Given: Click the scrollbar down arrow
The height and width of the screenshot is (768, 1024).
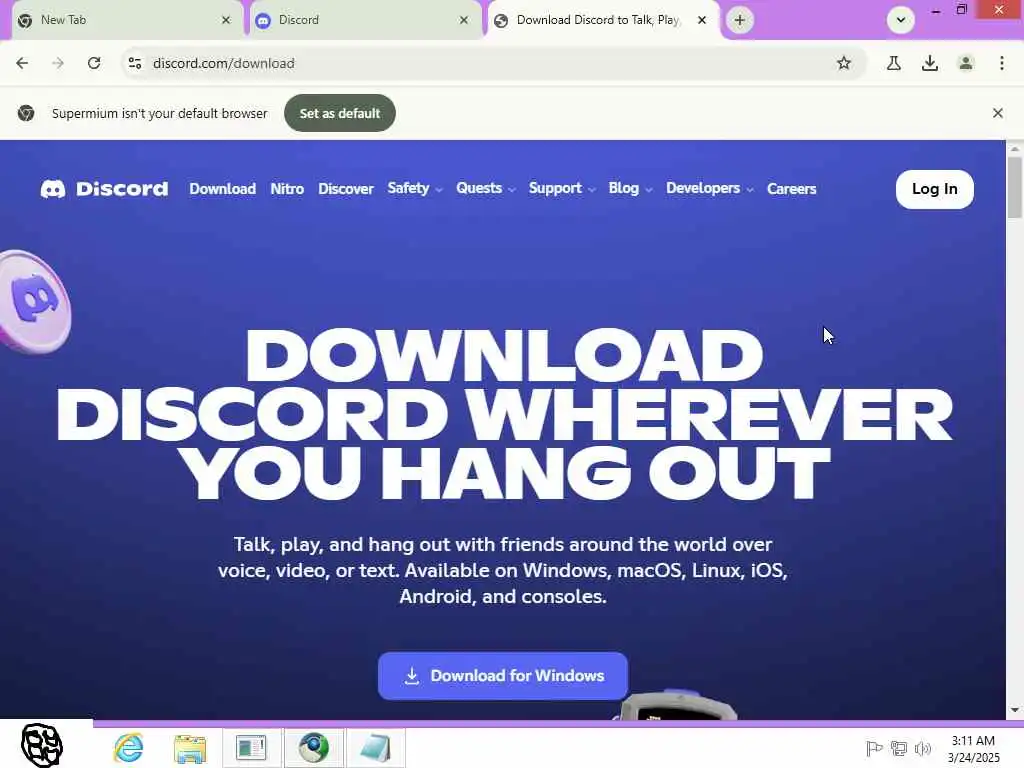Looking at the screenshot, I should click(1015, 710).
